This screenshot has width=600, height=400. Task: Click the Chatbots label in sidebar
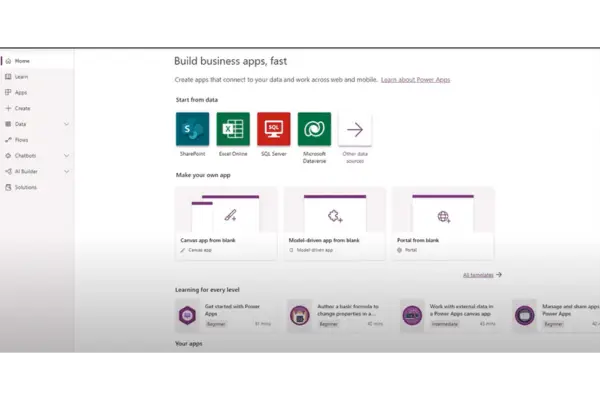point(25,156)
